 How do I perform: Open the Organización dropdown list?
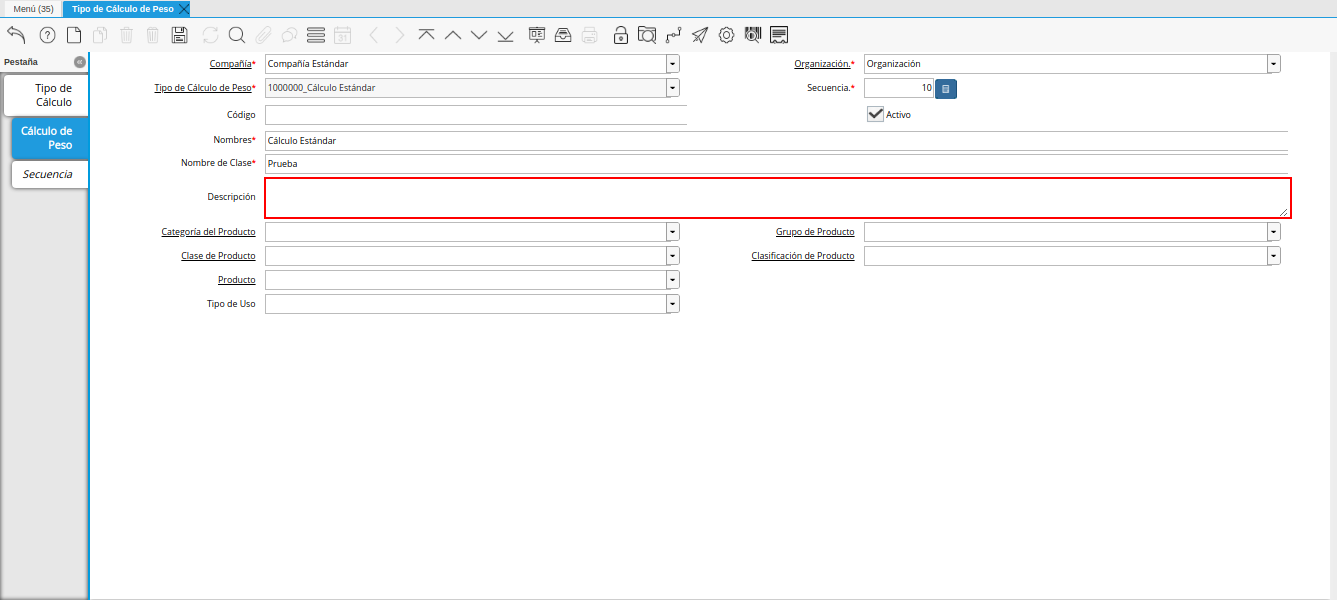pyautogui.click(x=1273, y=64)
